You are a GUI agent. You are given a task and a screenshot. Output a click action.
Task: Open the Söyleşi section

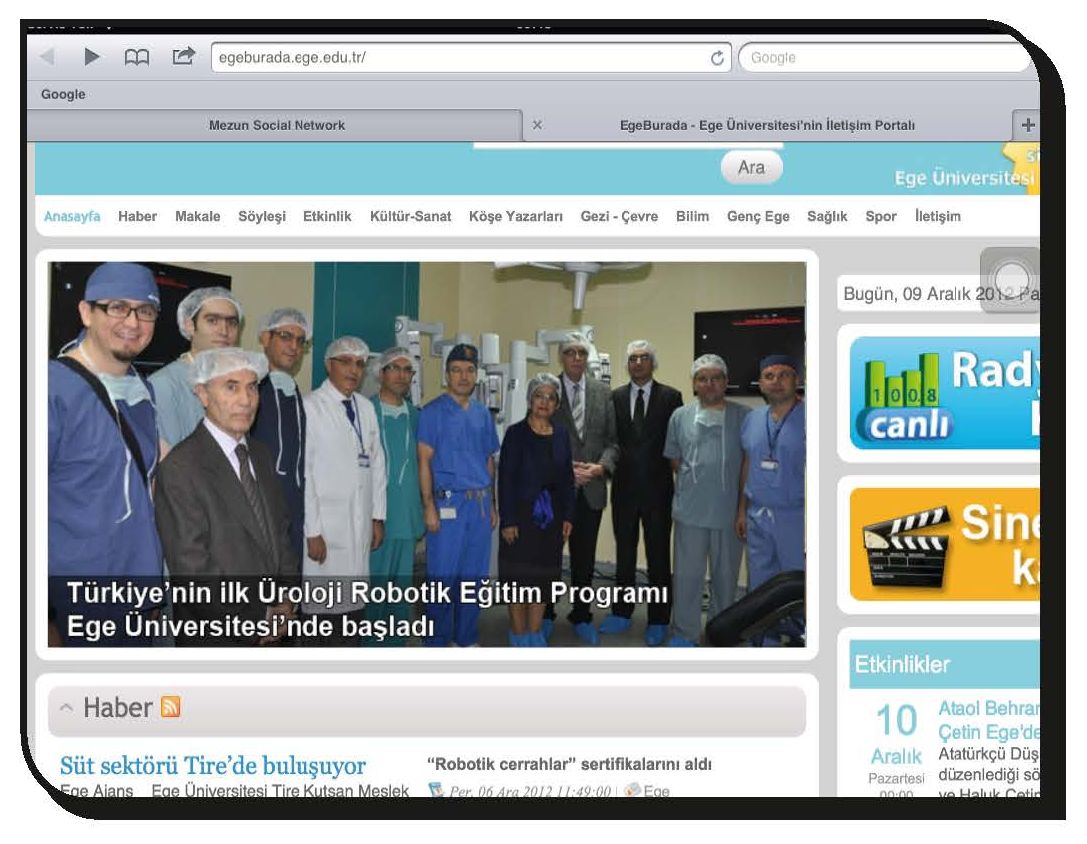pos(262,216)
